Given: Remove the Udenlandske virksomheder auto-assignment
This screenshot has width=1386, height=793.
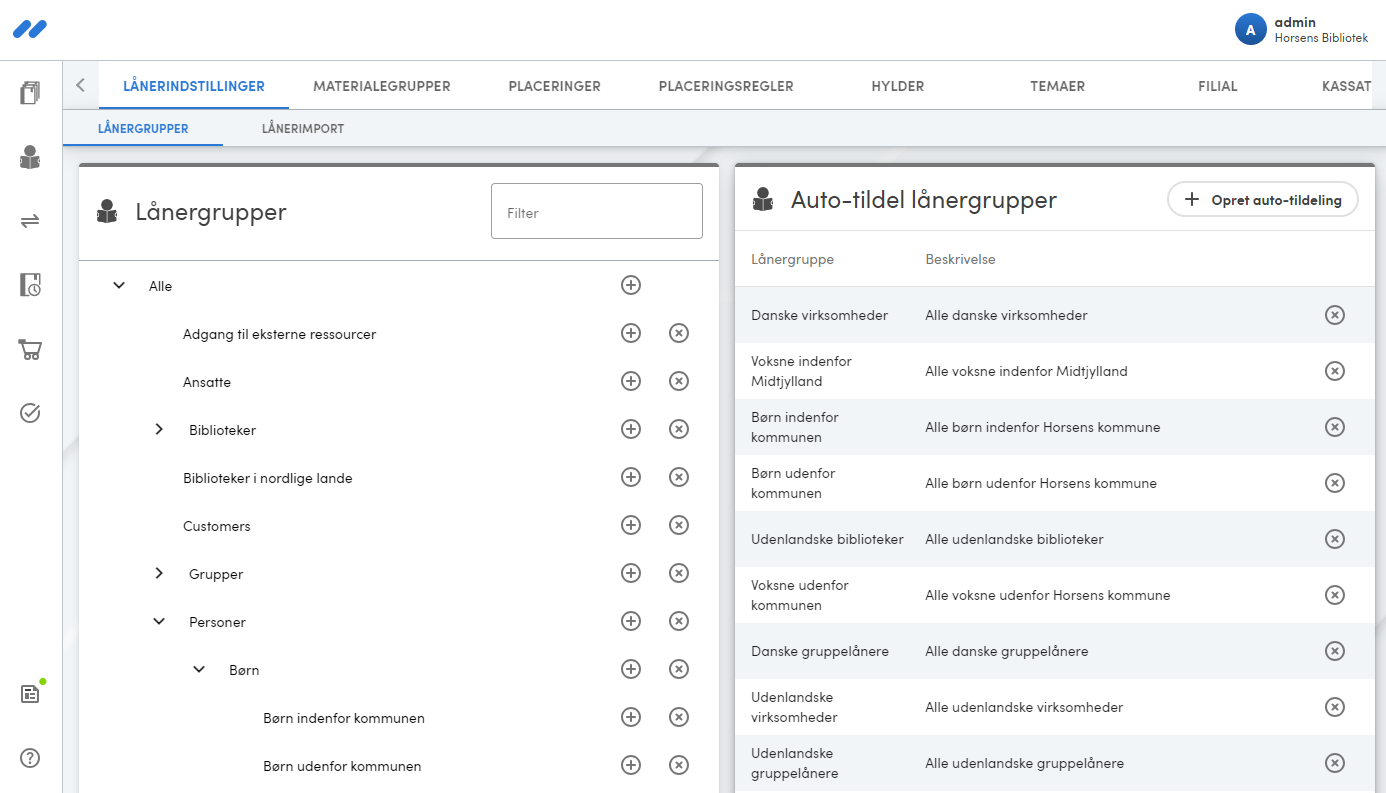Looking at the screenshot, I should coord(1335,707).
